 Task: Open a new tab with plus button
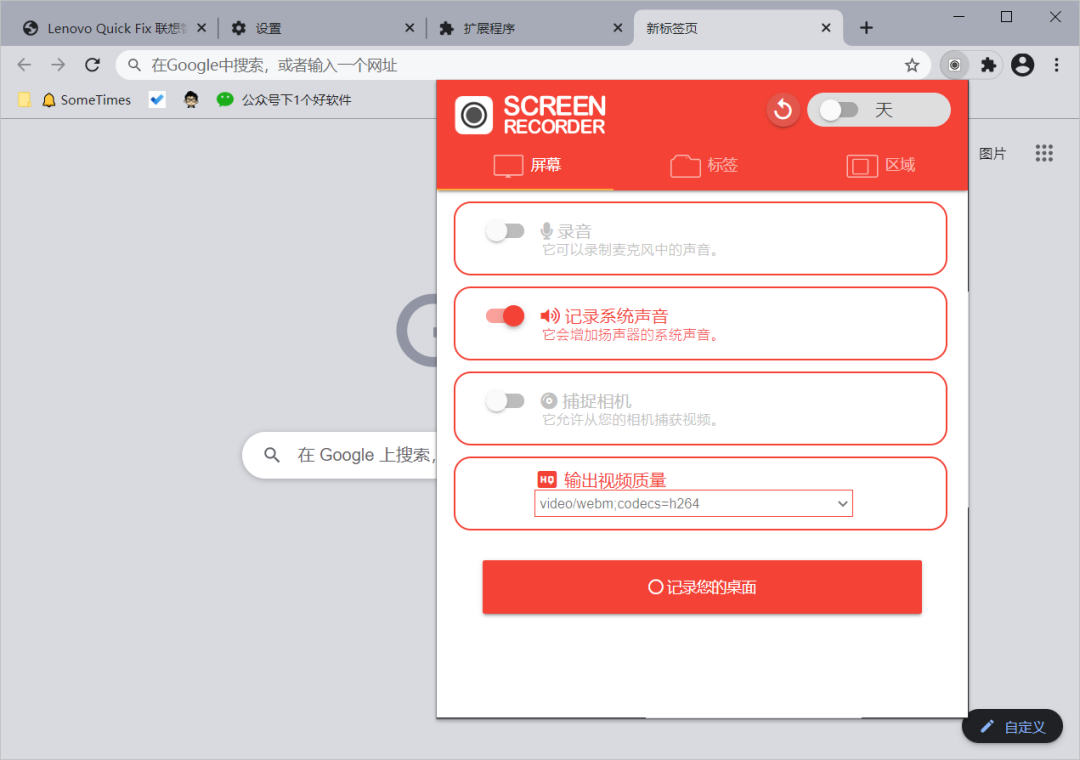[866, 28]
